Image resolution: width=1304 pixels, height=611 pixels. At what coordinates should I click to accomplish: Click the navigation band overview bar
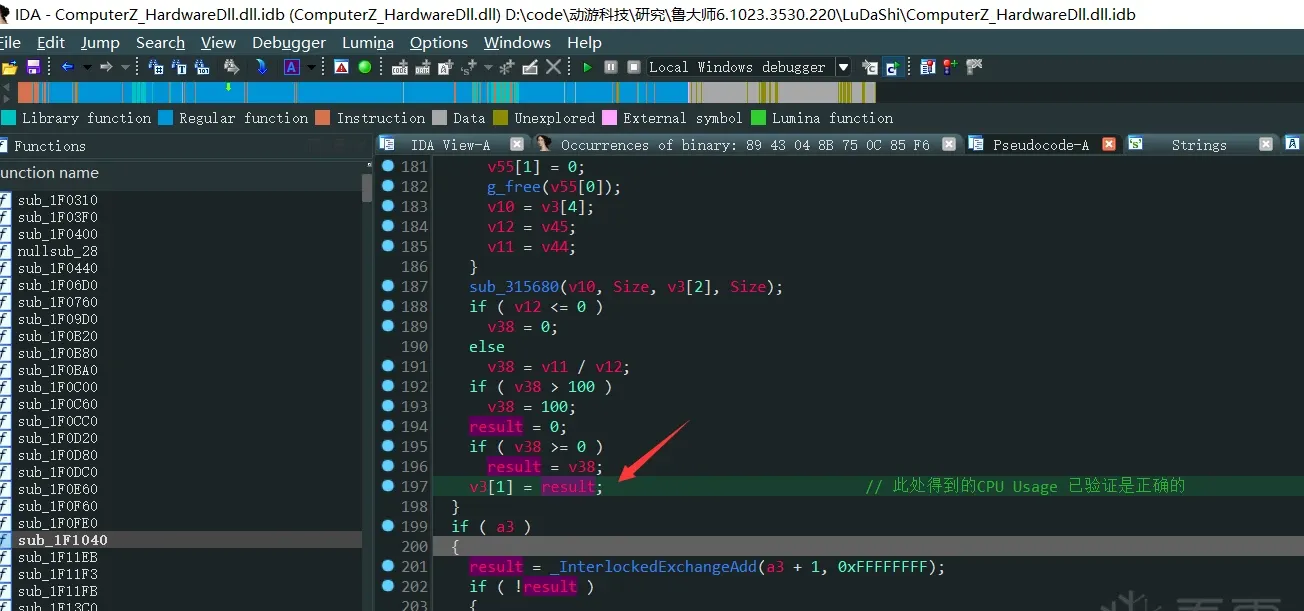click(446, 92)
